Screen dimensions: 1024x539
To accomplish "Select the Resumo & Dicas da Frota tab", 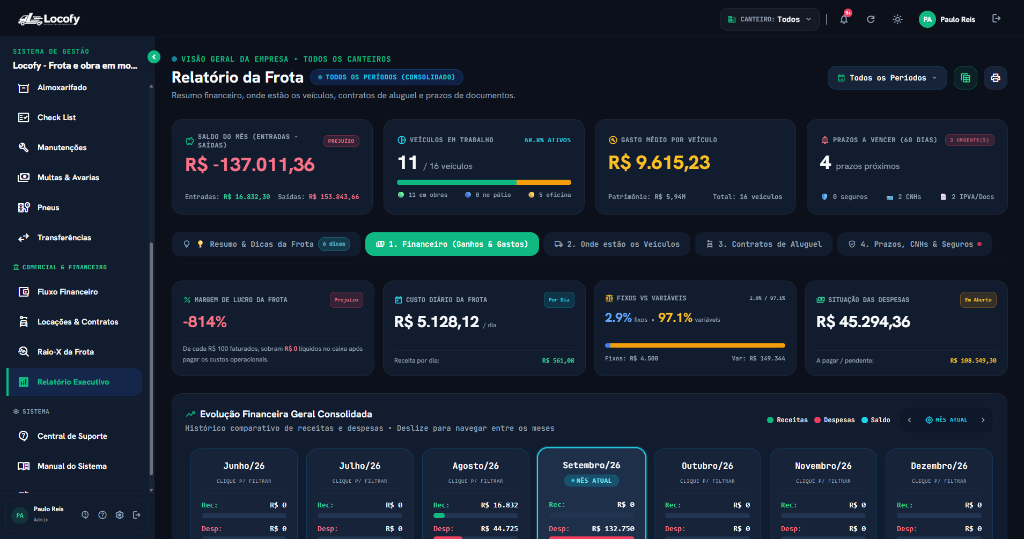I will tap(266, 244).
